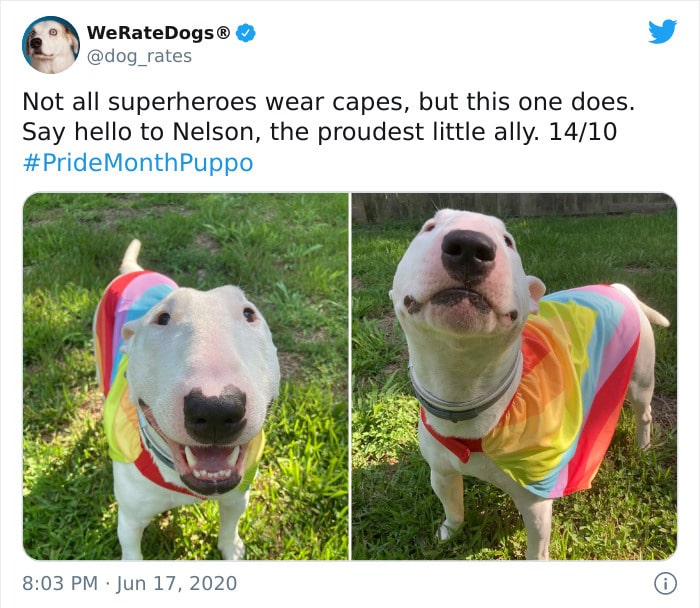
Task: Click the dog's tail in the left photo
Action: click(131, 256)
